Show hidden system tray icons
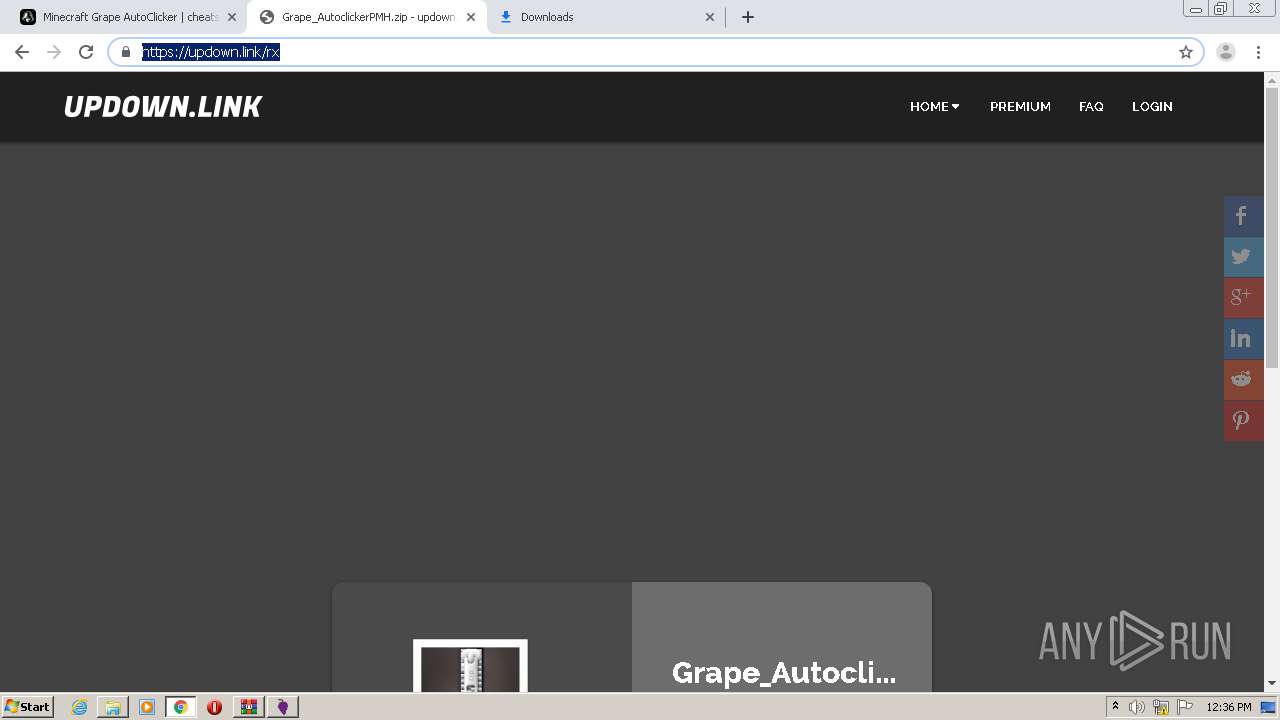 click(1115, 707)
